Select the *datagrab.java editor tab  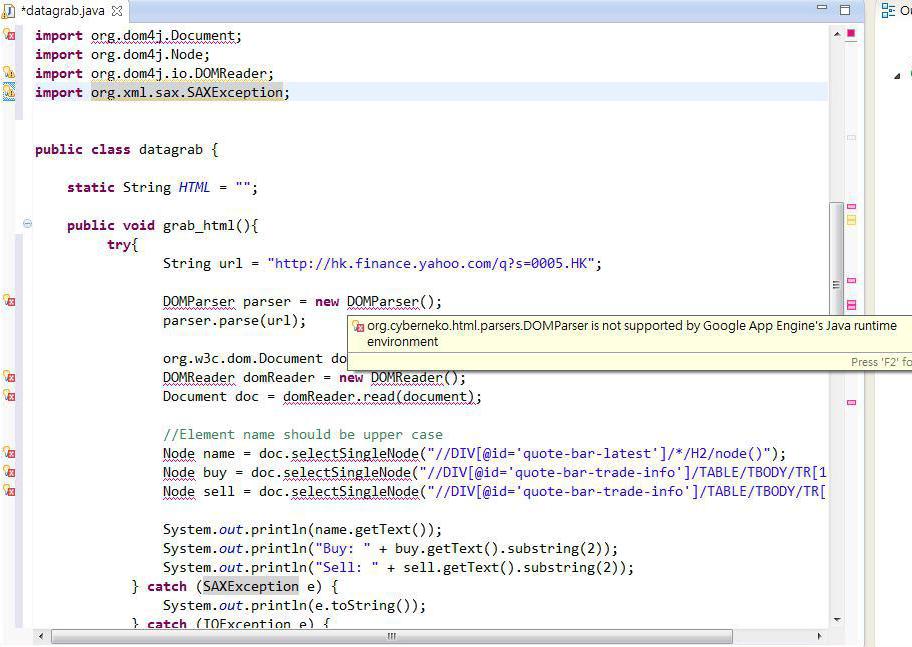pos(63,11)
